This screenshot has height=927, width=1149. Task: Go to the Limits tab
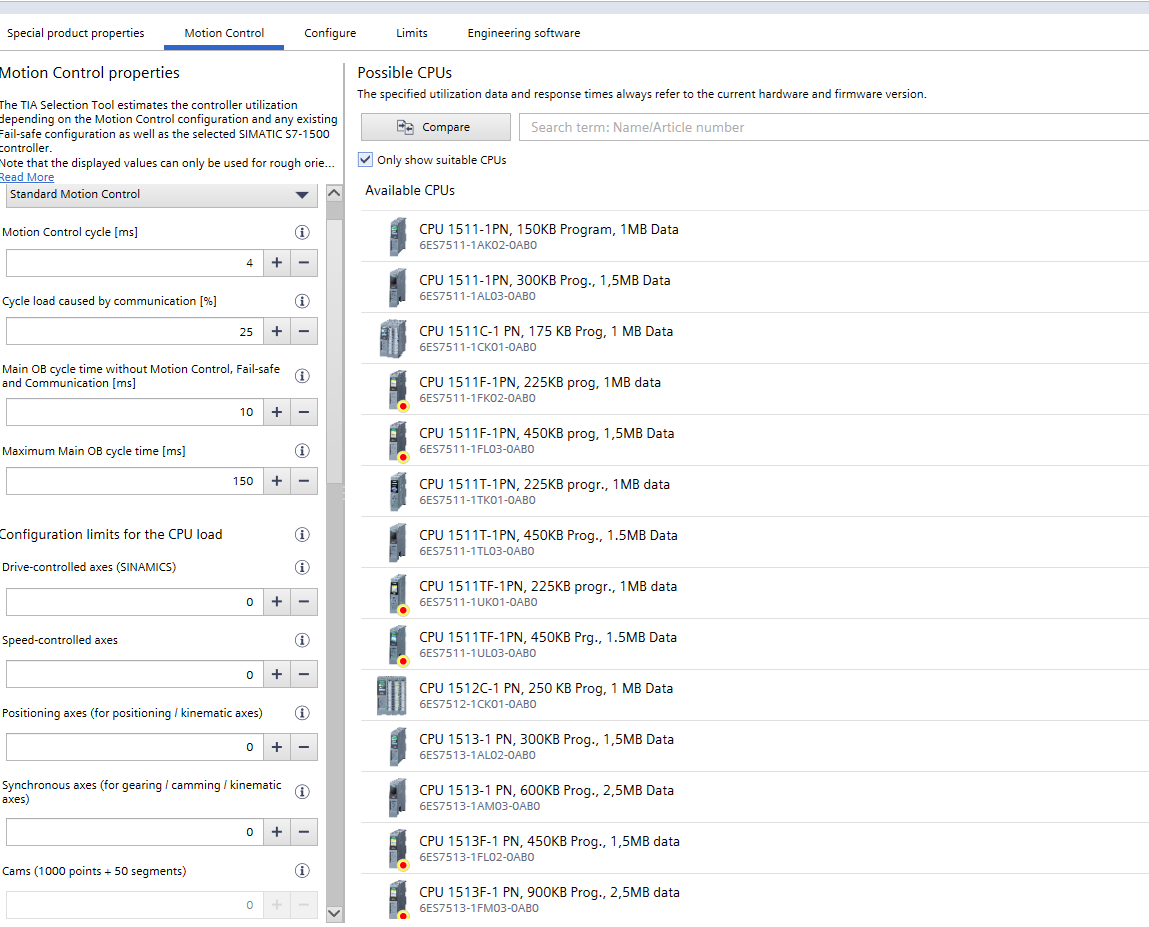click(x=412, y=33)
